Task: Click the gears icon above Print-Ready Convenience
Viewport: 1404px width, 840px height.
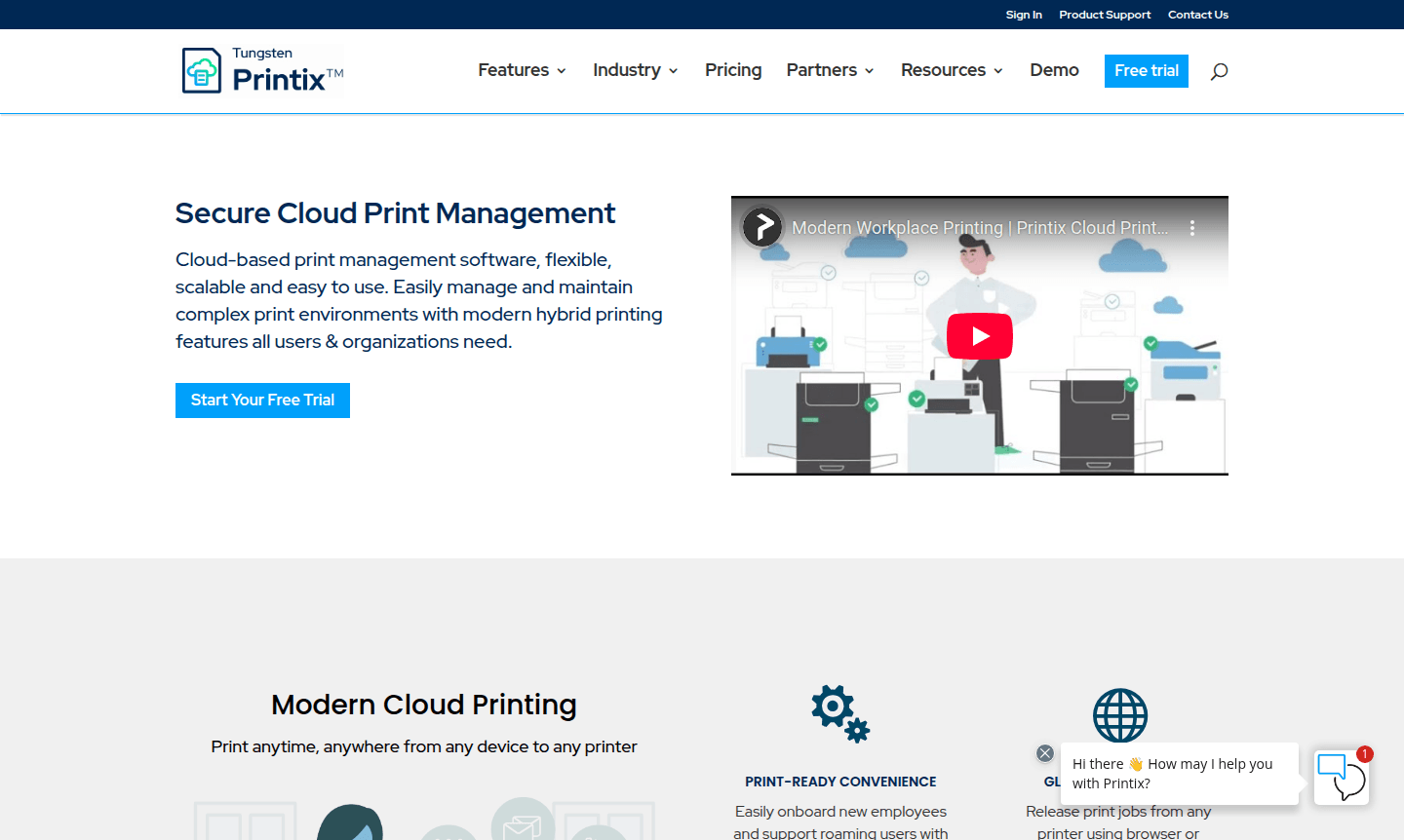Action: tap(839, 713)
